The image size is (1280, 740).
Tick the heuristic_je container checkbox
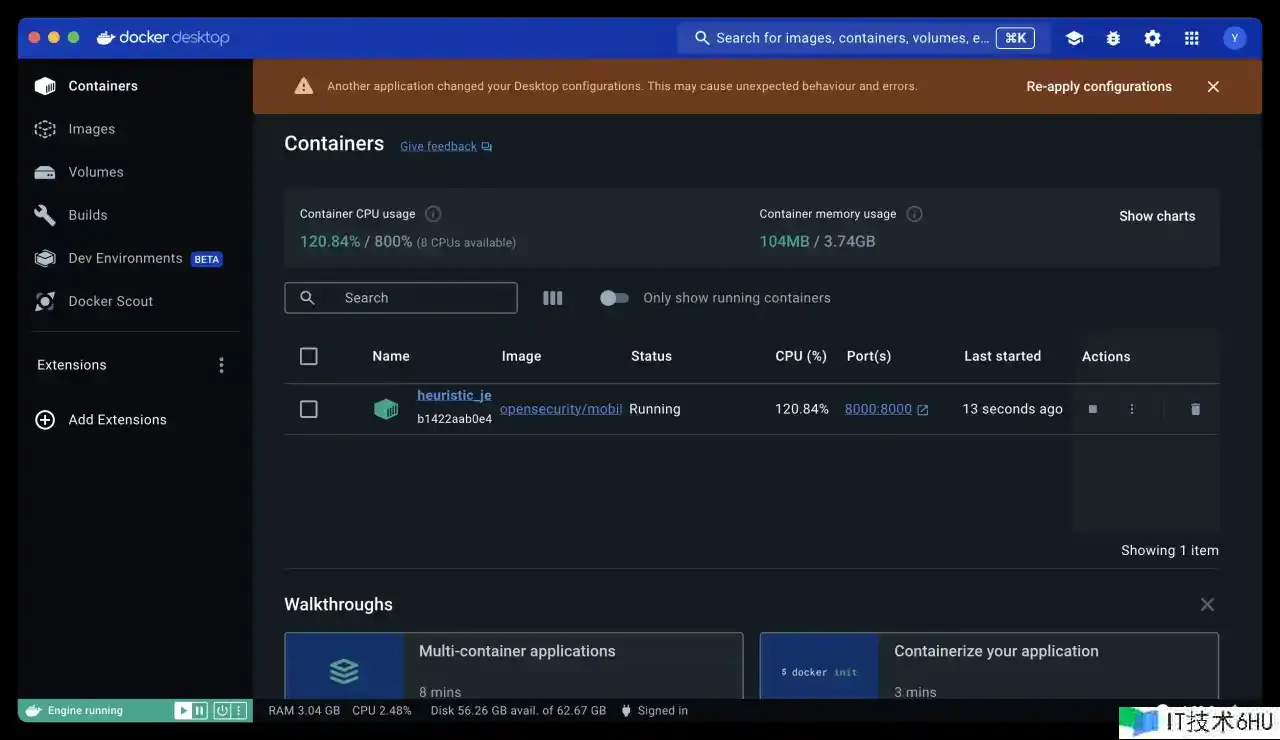309,409
